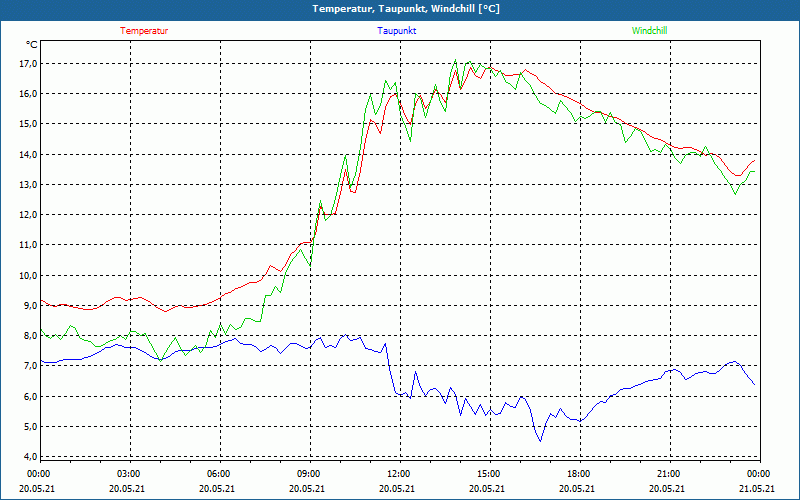
Task: Click the 06:00 time axis label
Action: (220, 474)
